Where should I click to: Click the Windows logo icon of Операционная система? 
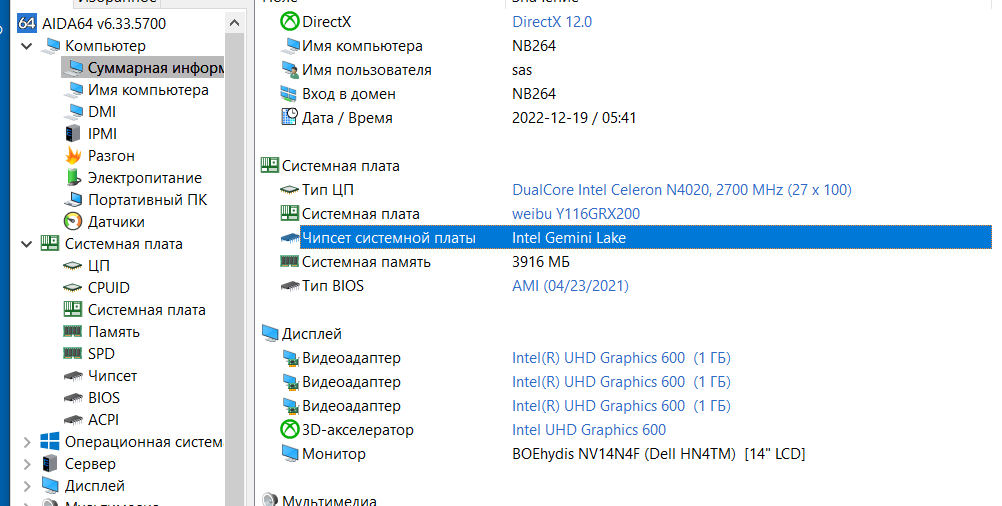point(50,442)
